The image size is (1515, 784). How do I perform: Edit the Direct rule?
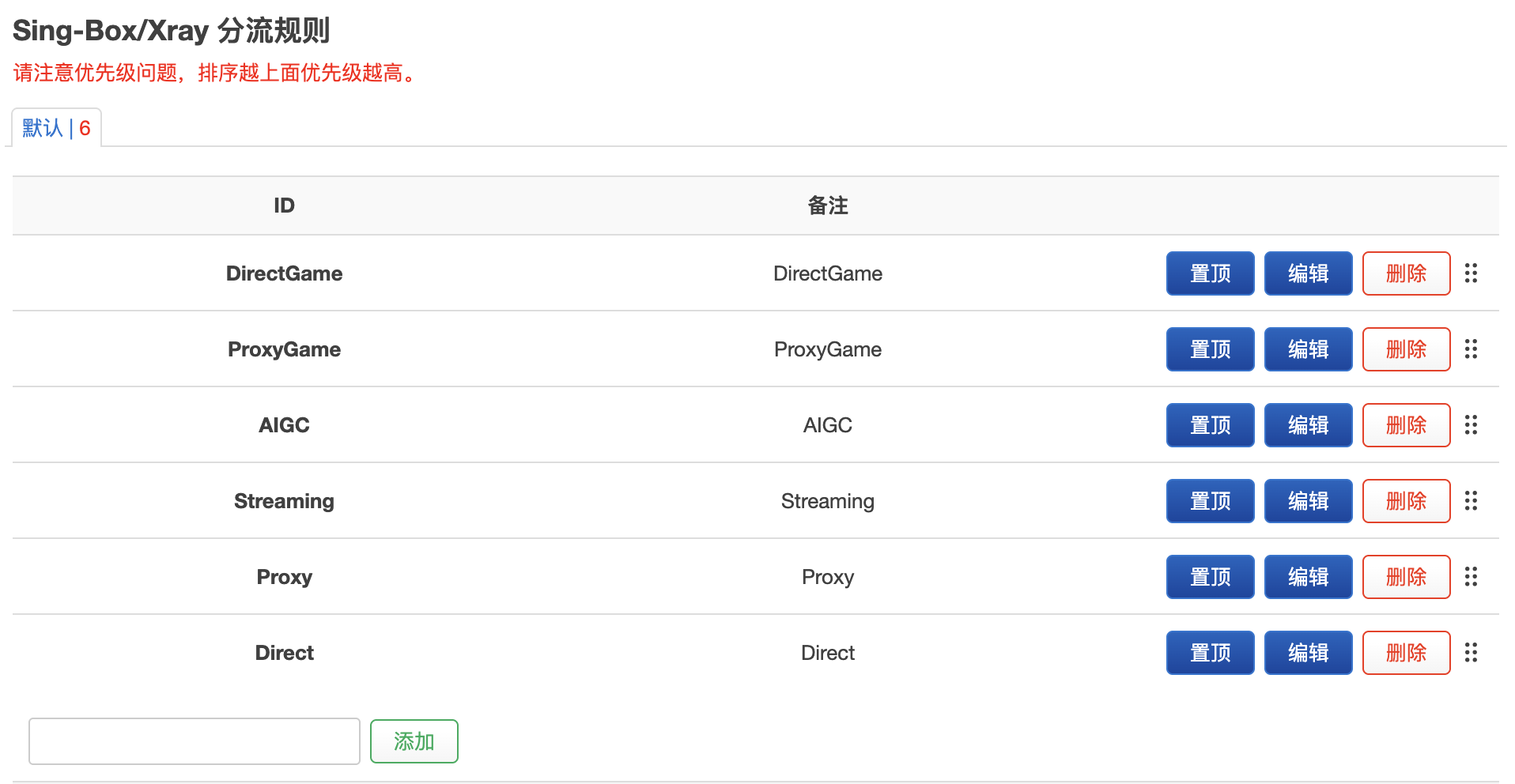point(1308,653)
